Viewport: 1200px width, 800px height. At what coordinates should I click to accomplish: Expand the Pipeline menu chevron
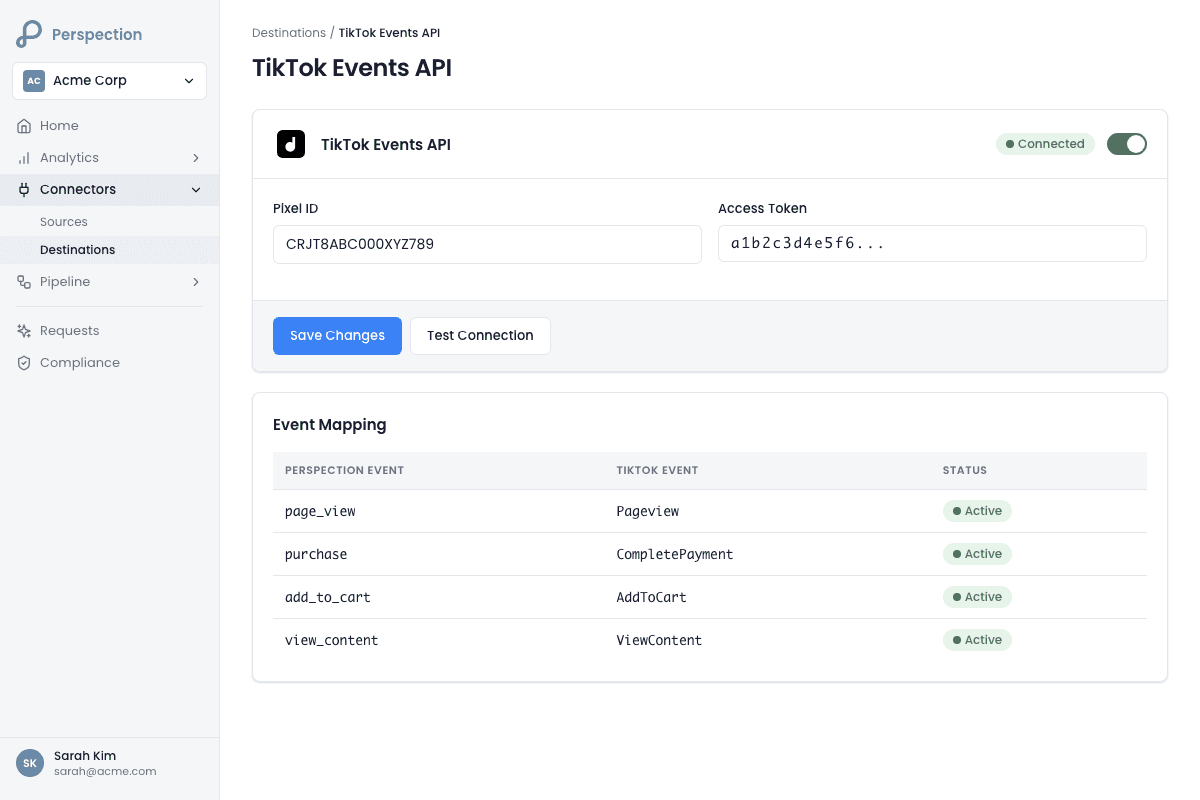[196, 282]
